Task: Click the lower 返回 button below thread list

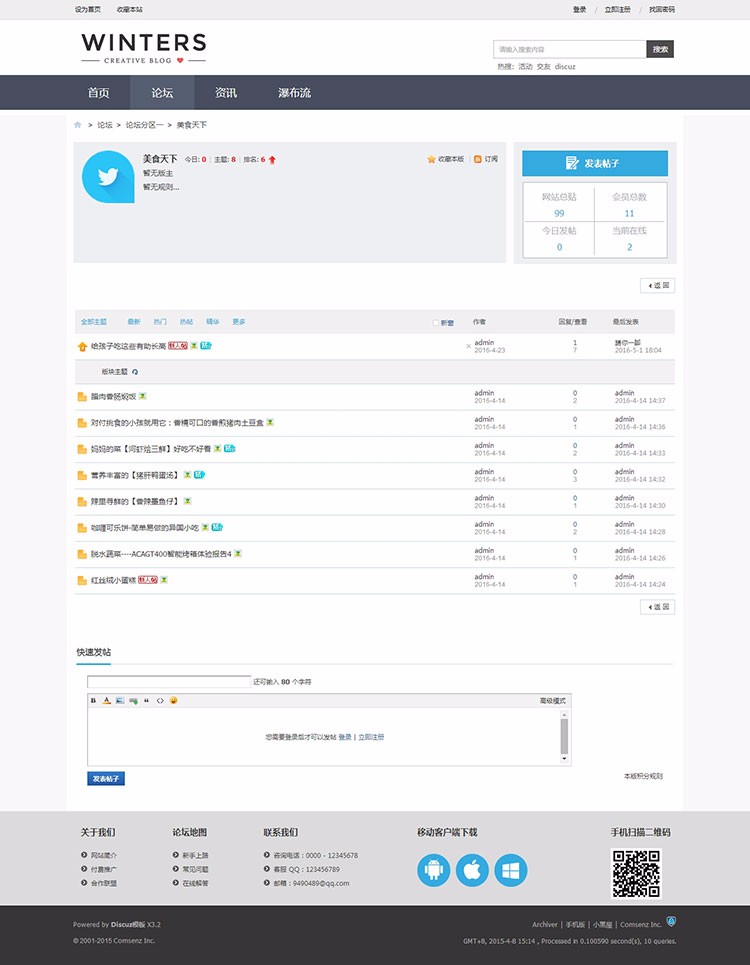Action: point(658,607)
